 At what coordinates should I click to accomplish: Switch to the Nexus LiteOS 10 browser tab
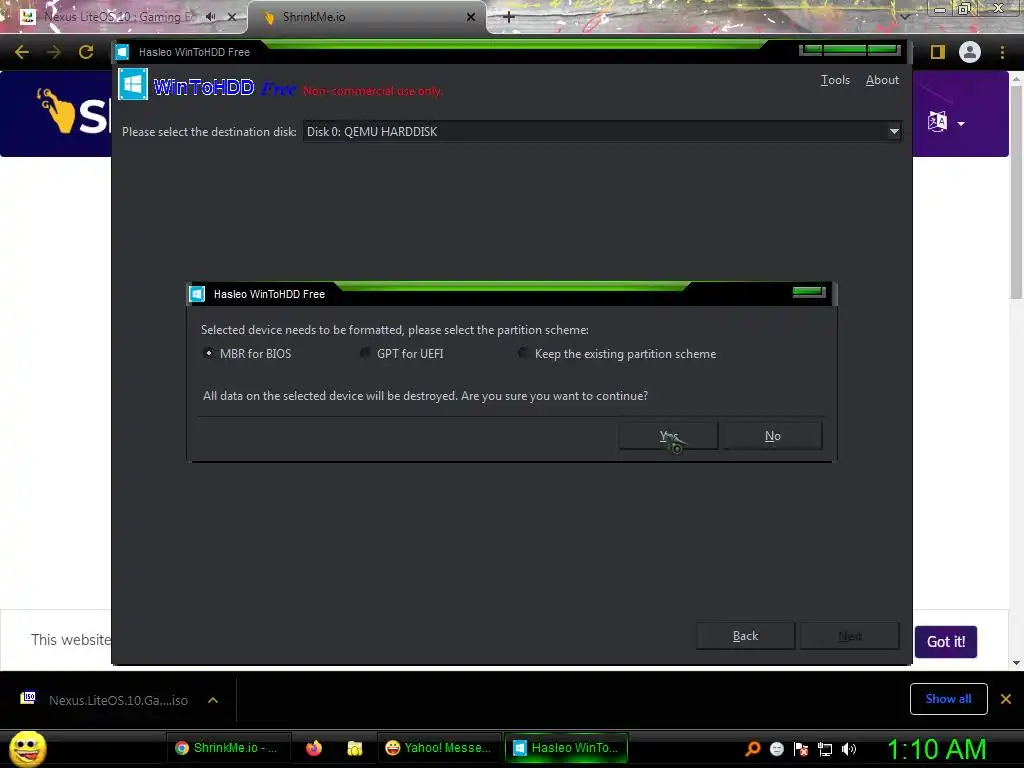[118, 17]
